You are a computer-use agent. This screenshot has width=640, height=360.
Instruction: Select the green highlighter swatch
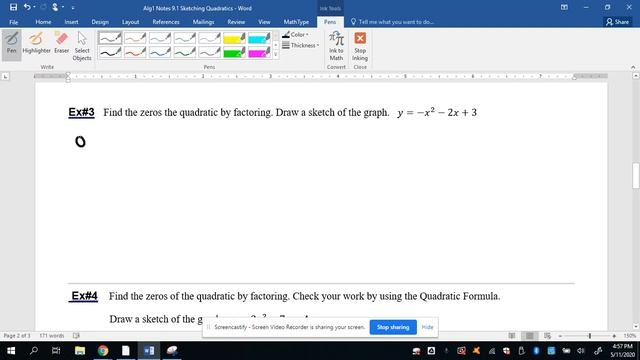tap(234, 52)
